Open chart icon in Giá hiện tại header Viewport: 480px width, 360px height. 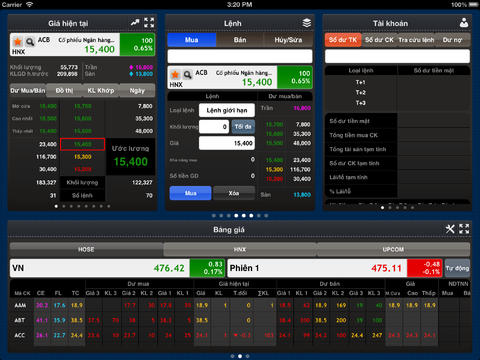pos(135,23)
